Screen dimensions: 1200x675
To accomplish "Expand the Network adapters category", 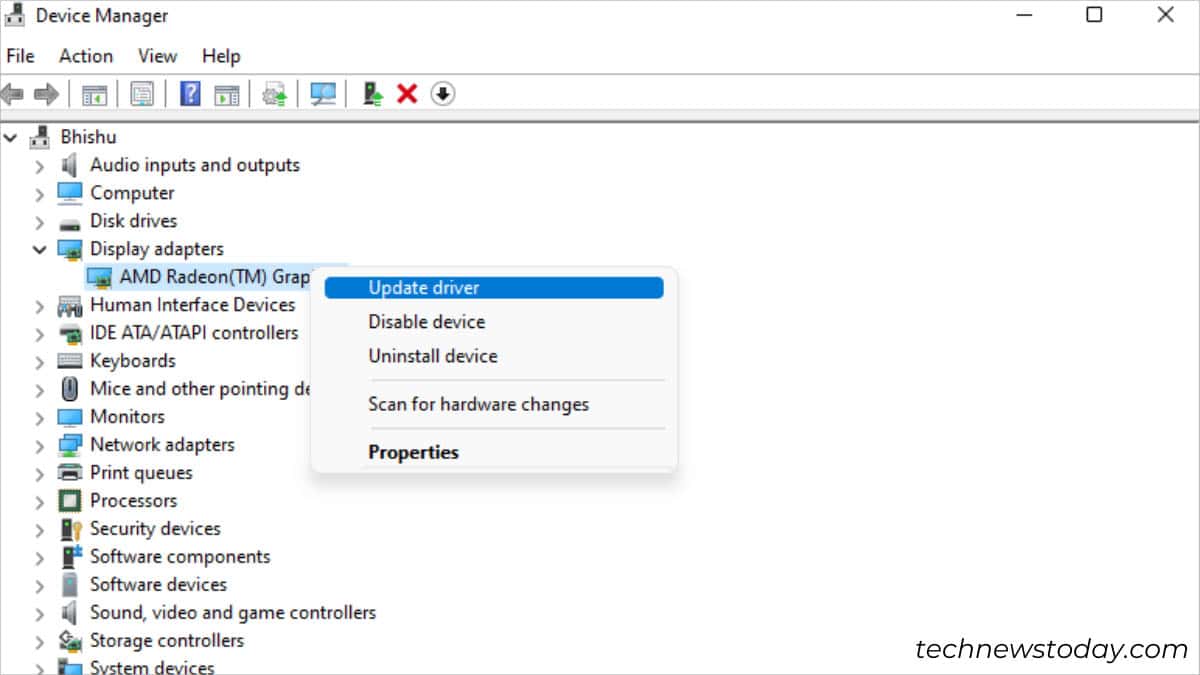I will pos(38,444).
